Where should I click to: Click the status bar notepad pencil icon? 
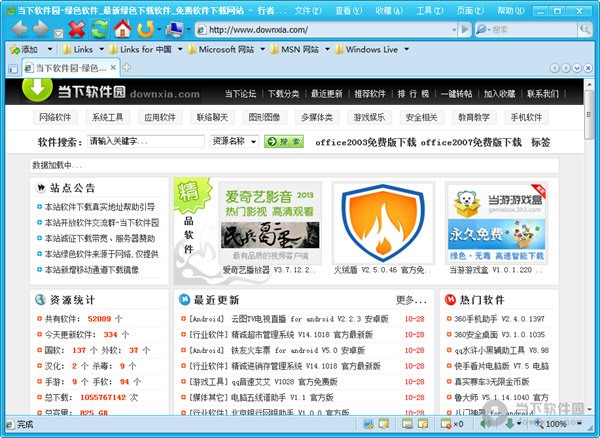383,424
